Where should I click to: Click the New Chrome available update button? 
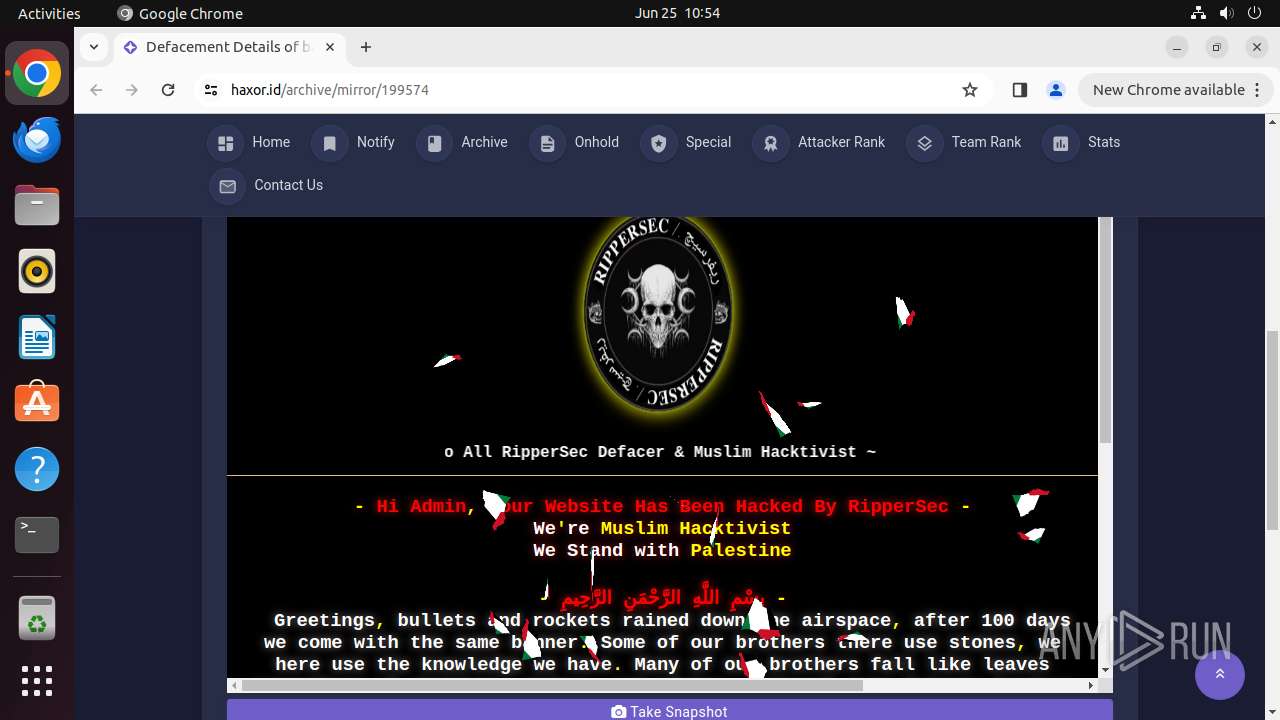[1168, 90]
